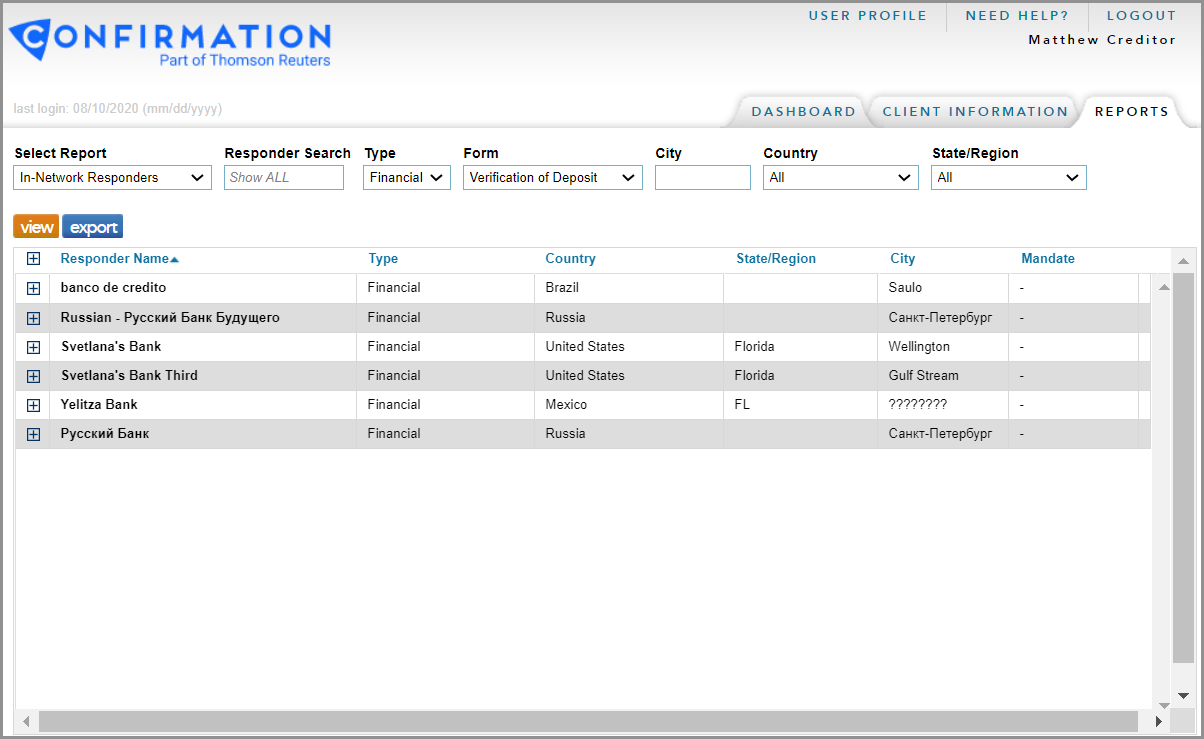The height and width of the screenshot is (739, 1204).
Task: Click the blue export button
Action: (x=93, y=227)
